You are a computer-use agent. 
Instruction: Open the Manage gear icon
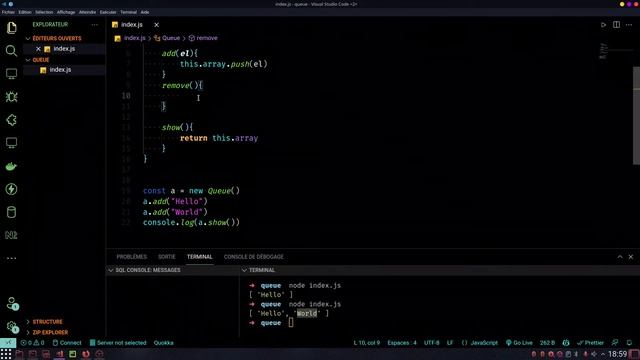click(11, 327)
